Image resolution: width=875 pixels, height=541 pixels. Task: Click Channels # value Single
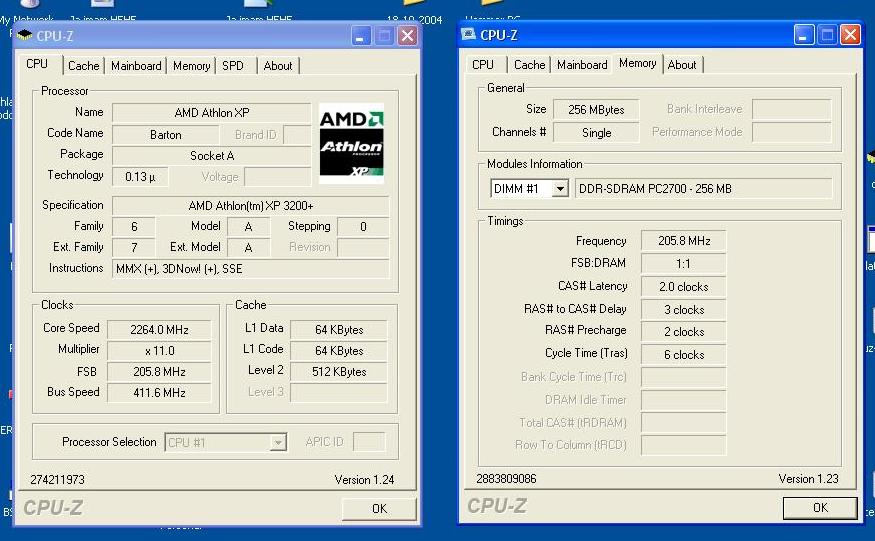tap(596, 133)
